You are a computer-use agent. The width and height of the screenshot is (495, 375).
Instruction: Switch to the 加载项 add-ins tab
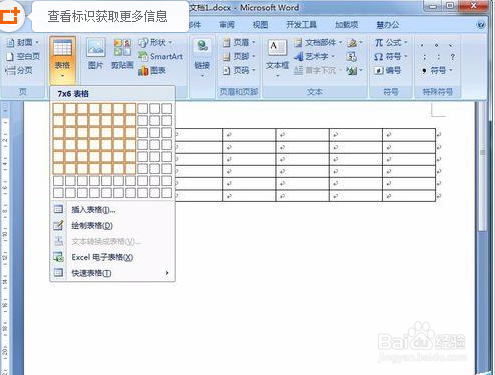point(346,25)
